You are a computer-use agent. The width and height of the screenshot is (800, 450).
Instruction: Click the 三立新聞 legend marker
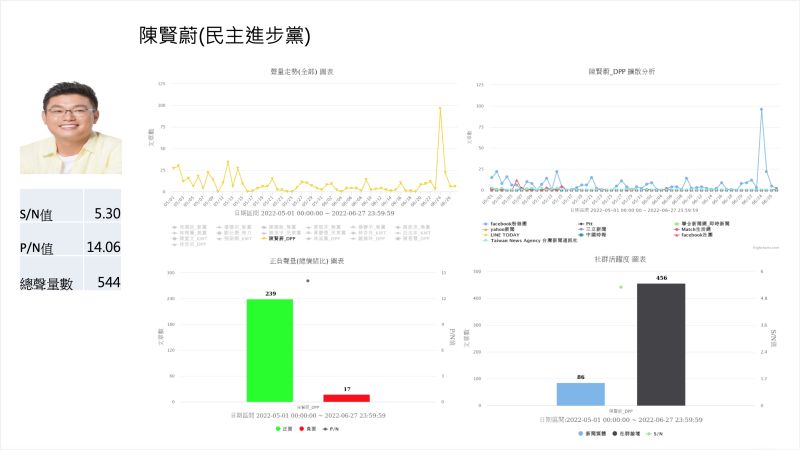click(578, 229)
